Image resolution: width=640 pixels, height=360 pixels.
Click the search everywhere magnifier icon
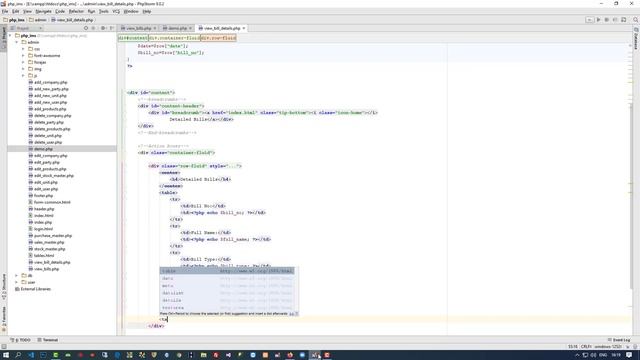coord(636,20)
